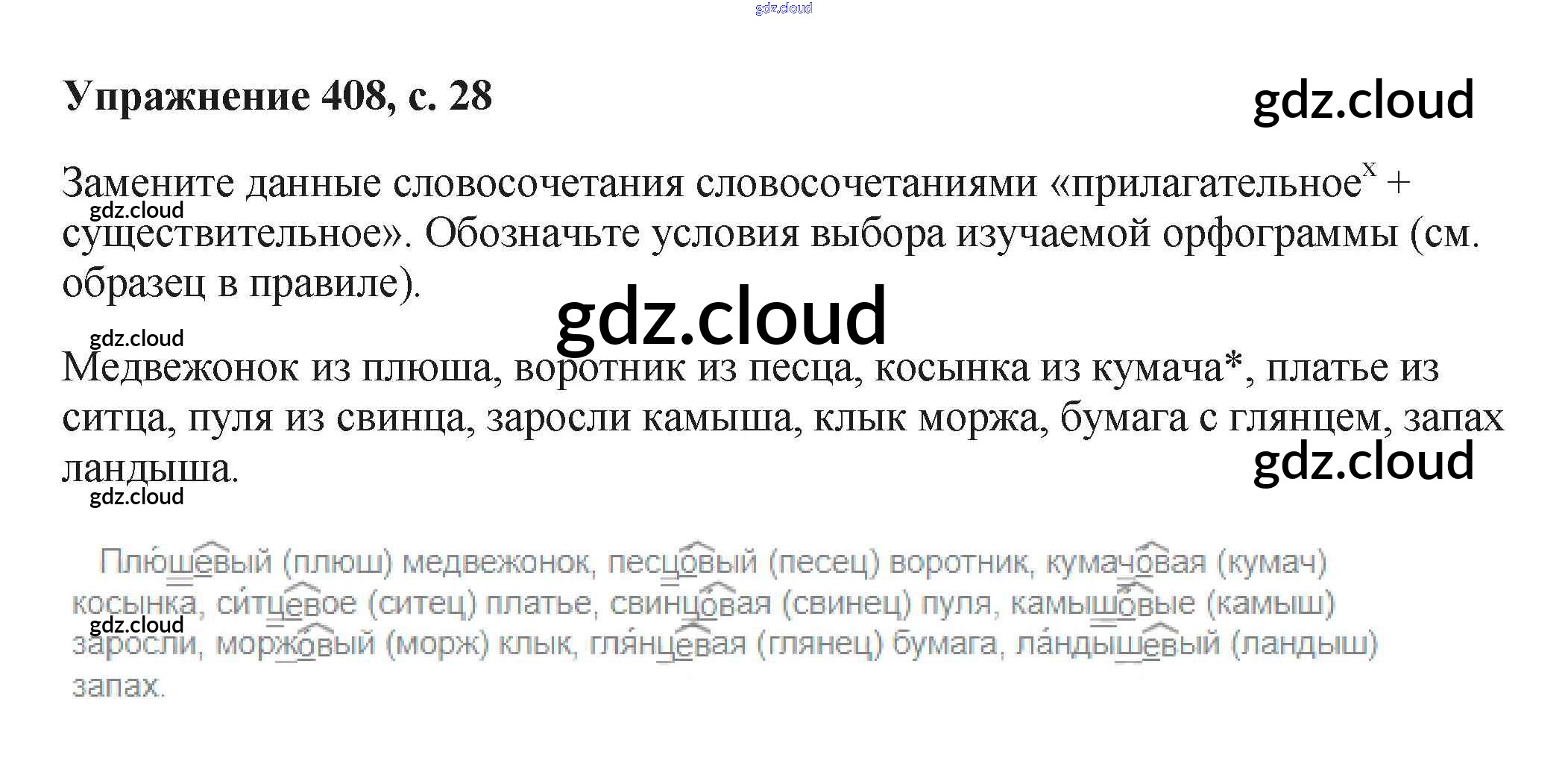Click the answer word "моржовый"
Screen dimensions: 1568x781
pyautogui.click(x=295, y=644)
